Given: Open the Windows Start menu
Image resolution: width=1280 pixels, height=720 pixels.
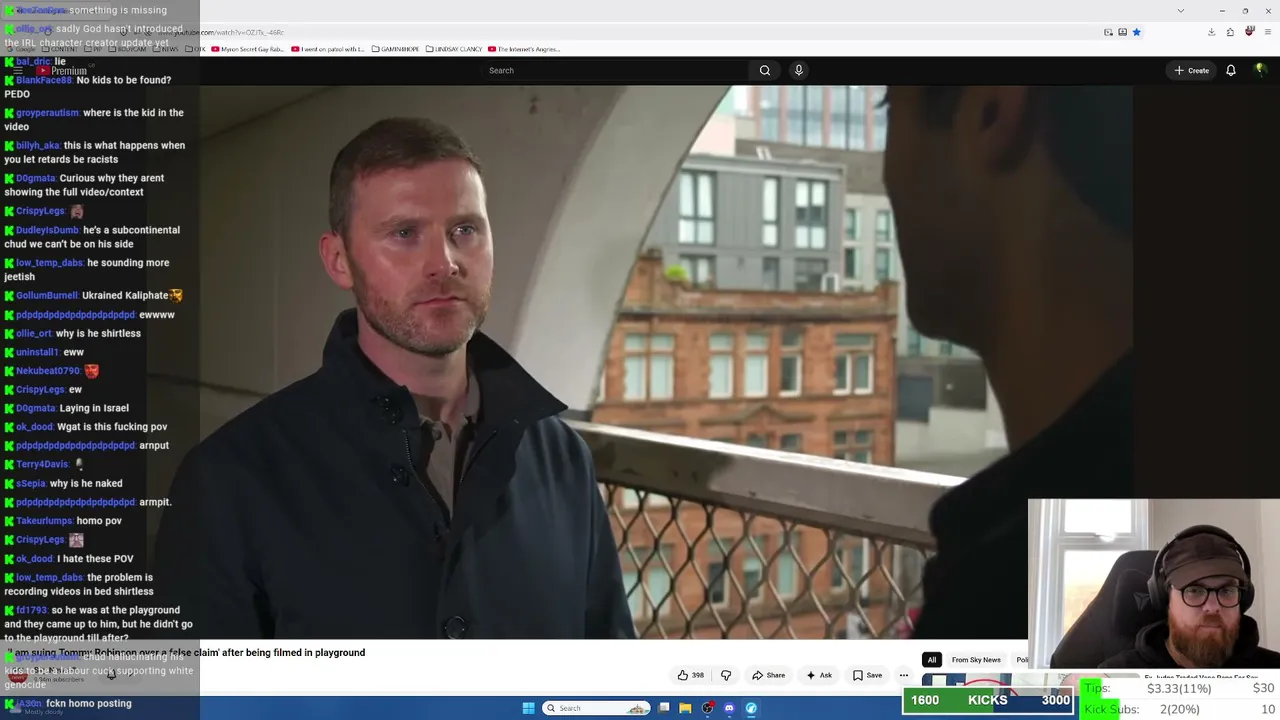Looking at the screenshot, I should click(x=528, y=708).
